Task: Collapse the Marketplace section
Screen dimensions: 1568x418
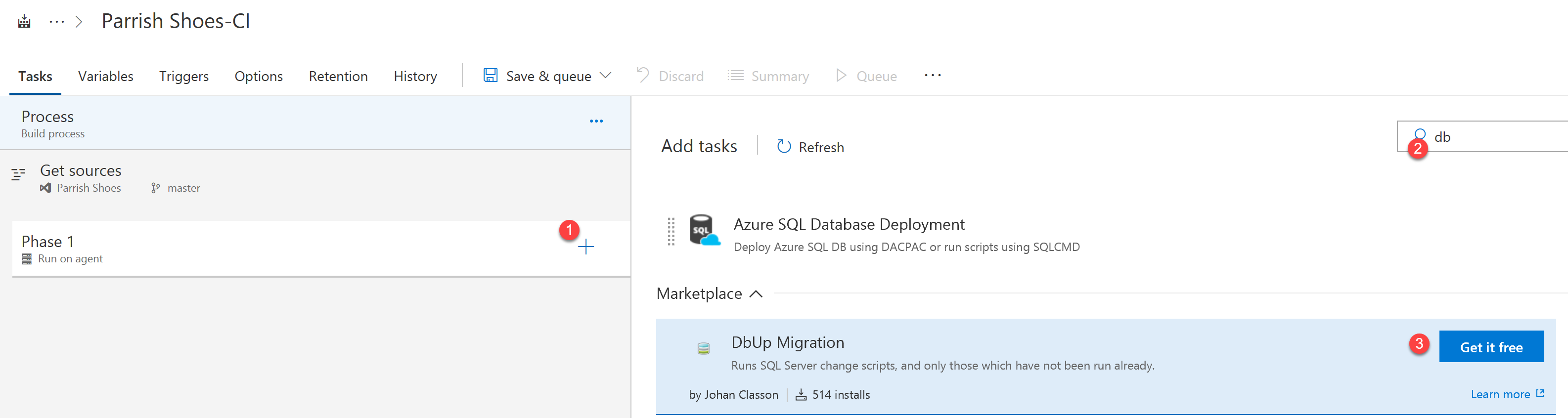Action: [756, 294]
